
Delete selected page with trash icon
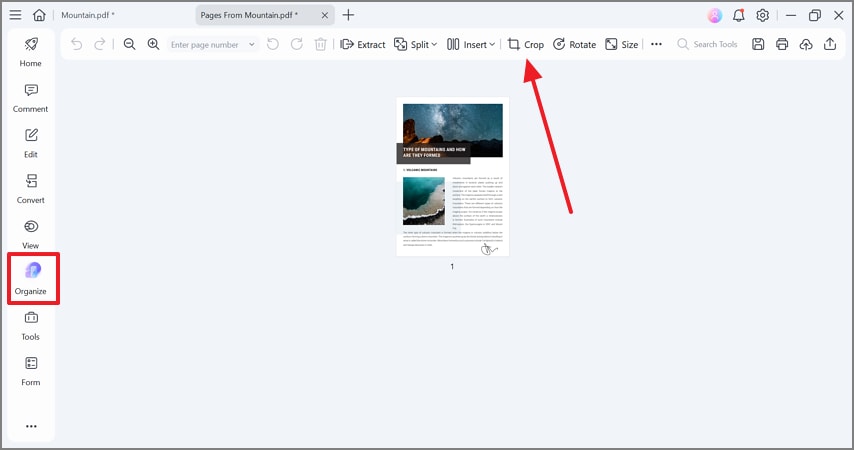tap(321, 44)
